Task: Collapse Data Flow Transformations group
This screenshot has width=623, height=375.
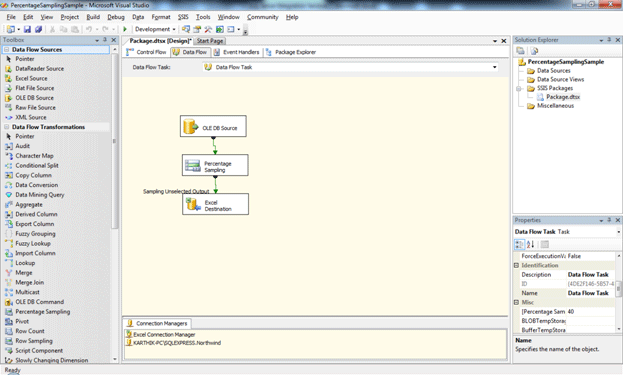Action: (7, 127)
